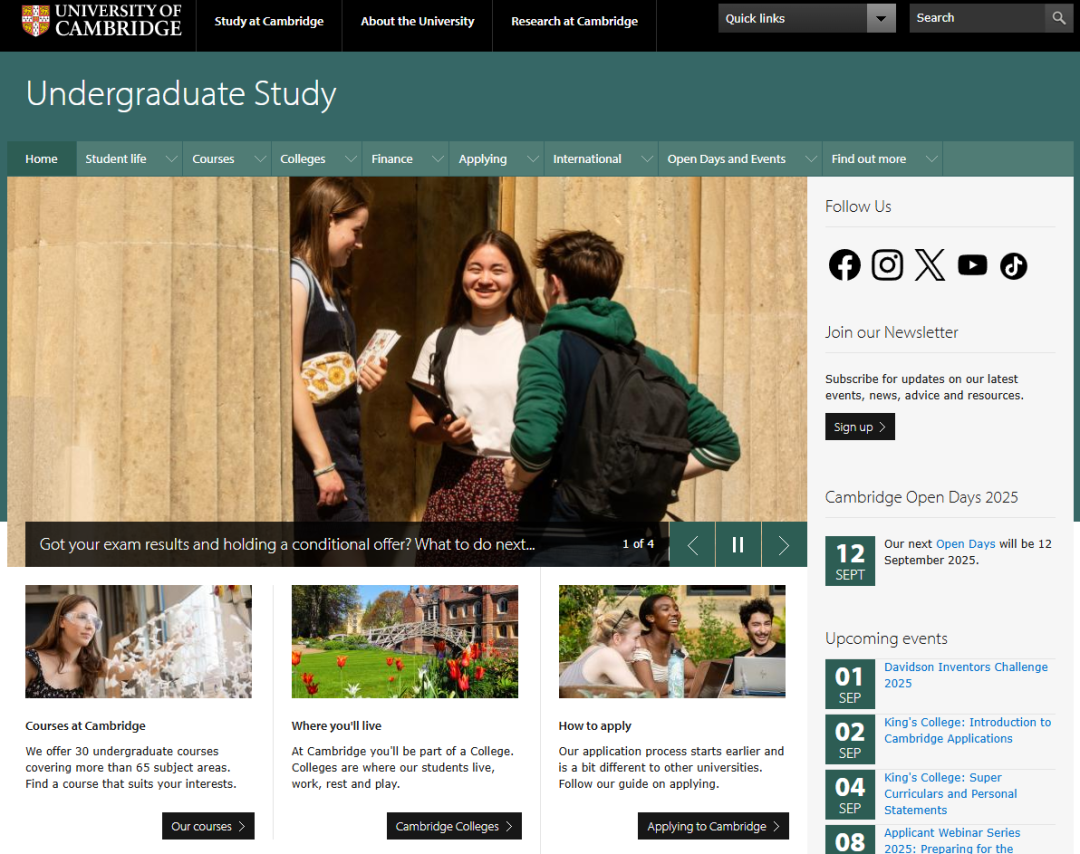
Task: Open King's College Super Curriculars event link
Action: pyautogui.click(x=951, y=793)
